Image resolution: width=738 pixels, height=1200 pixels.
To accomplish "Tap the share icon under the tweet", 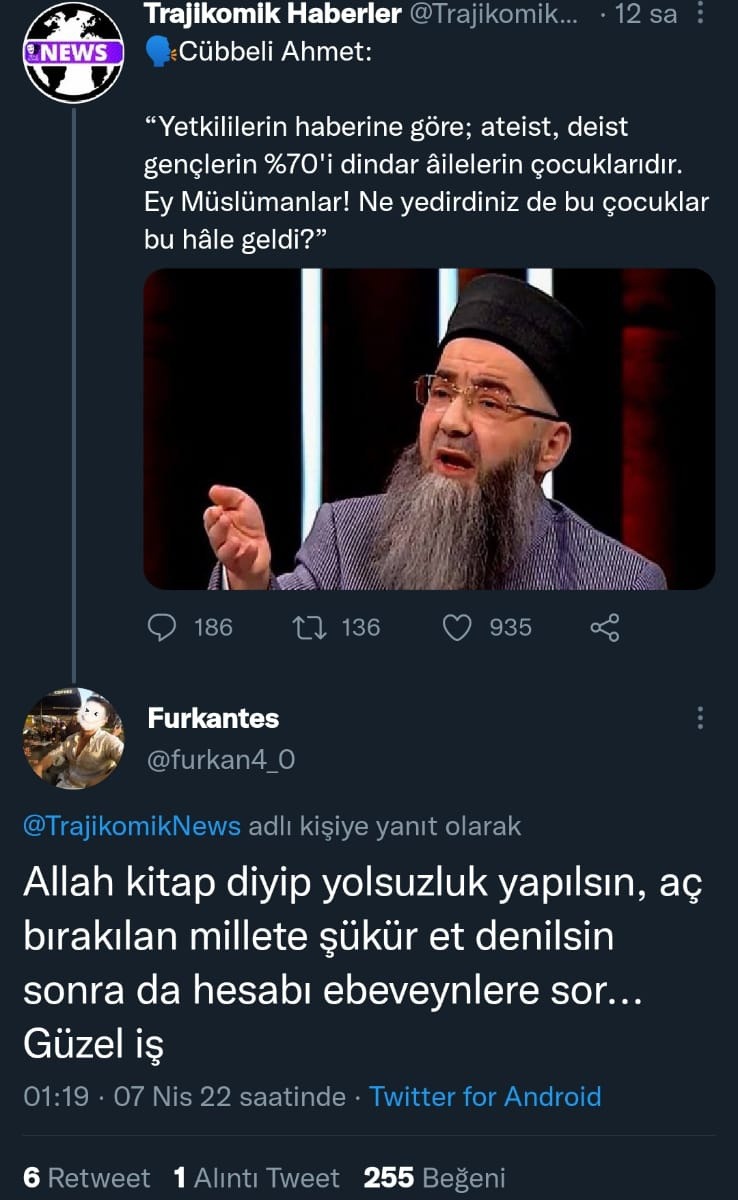I will click(605, 627).
